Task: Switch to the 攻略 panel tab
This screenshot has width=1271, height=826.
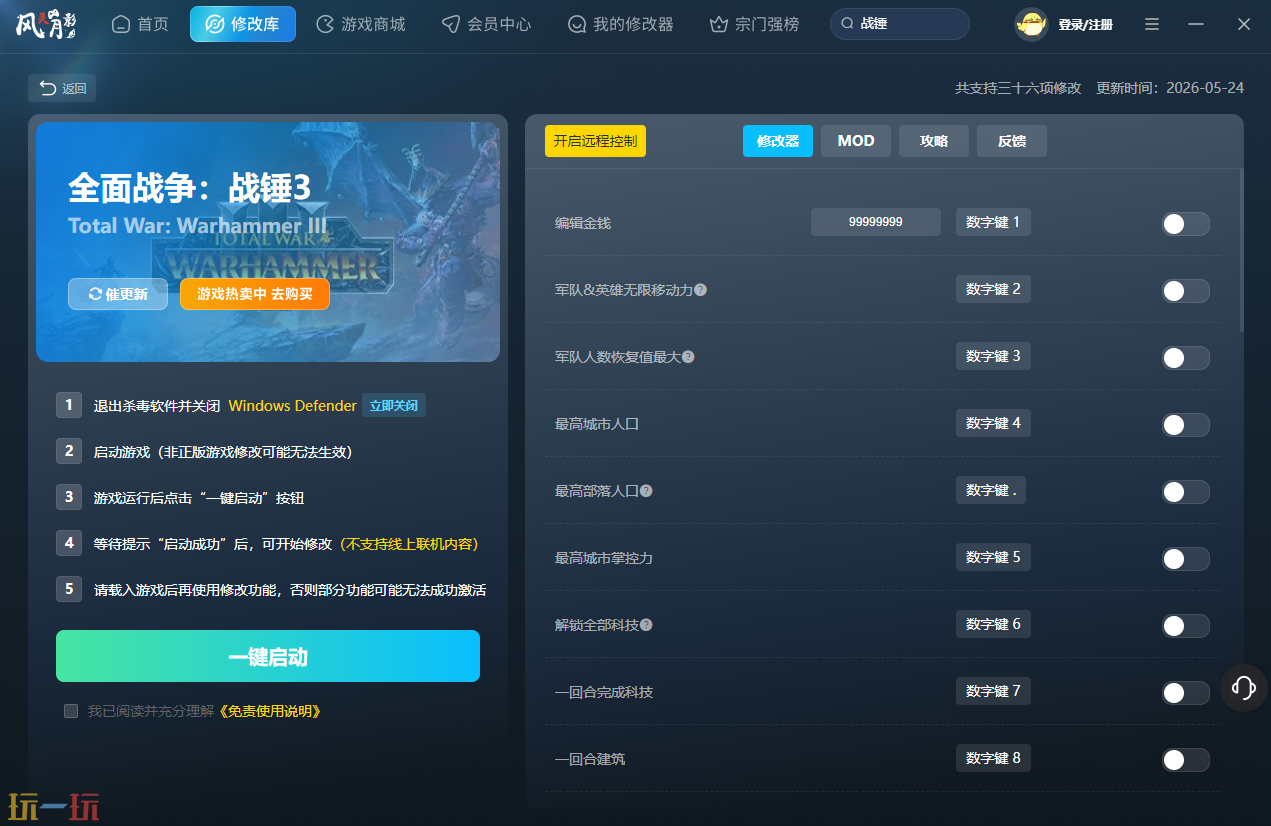Action: pos(934,141)
